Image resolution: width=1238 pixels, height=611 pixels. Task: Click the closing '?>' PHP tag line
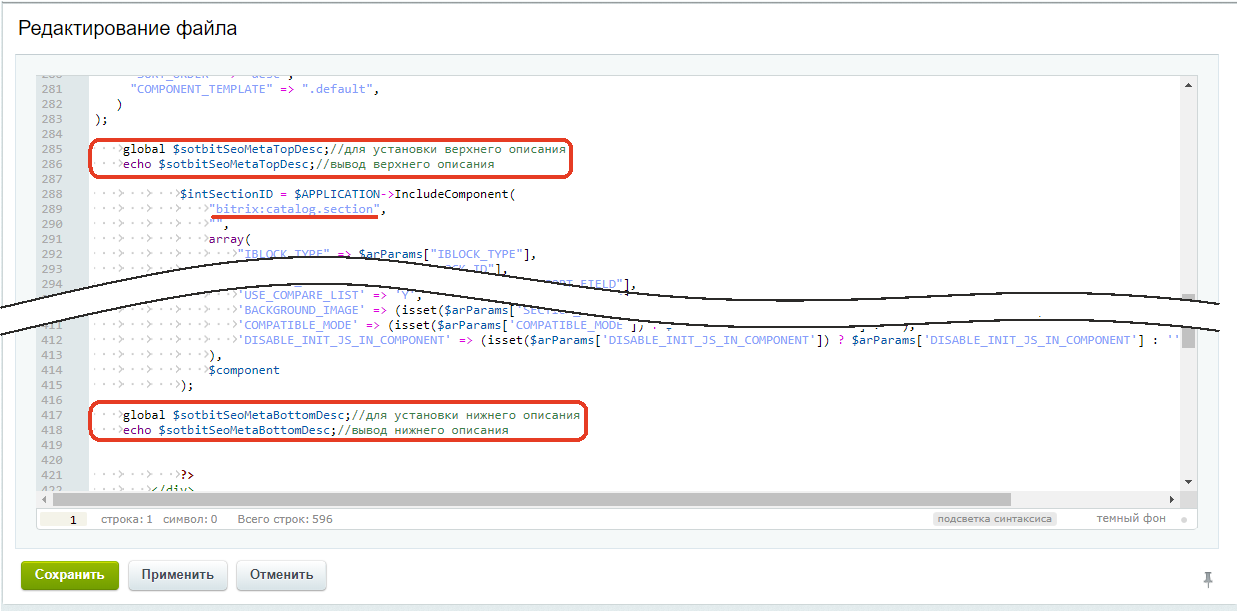187,475
